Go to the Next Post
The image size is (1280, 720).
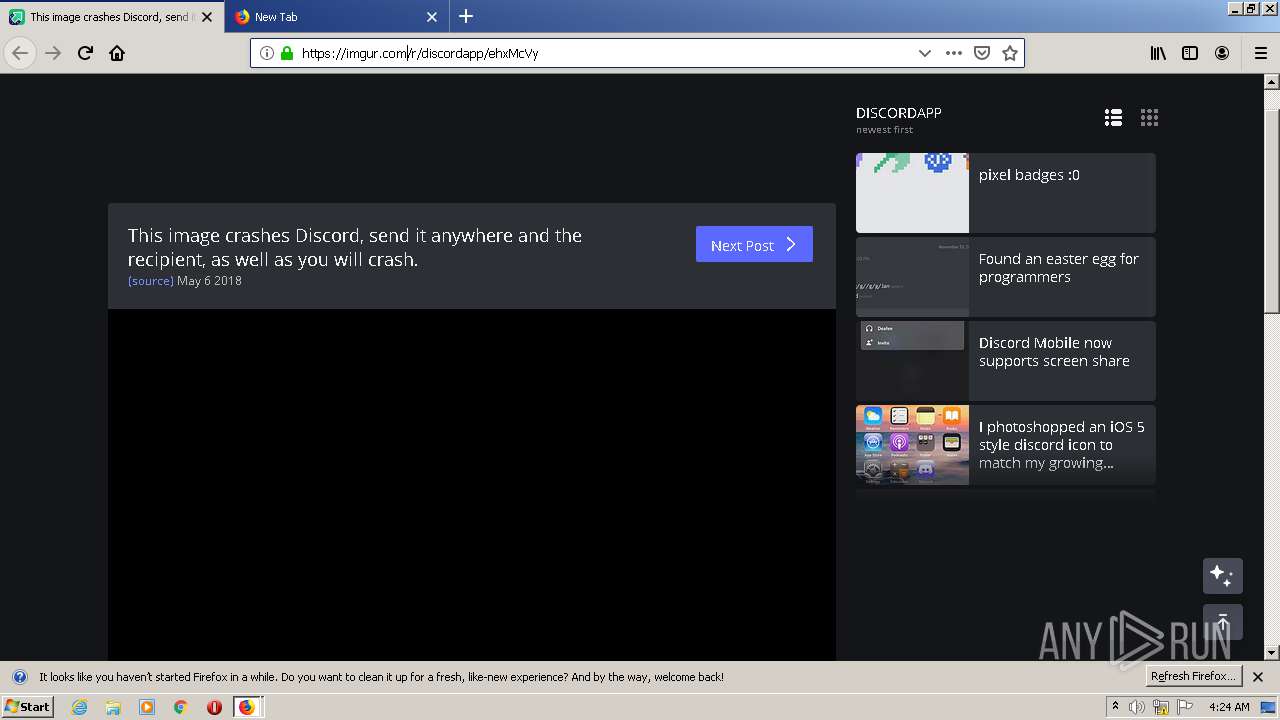click(754, 244)
